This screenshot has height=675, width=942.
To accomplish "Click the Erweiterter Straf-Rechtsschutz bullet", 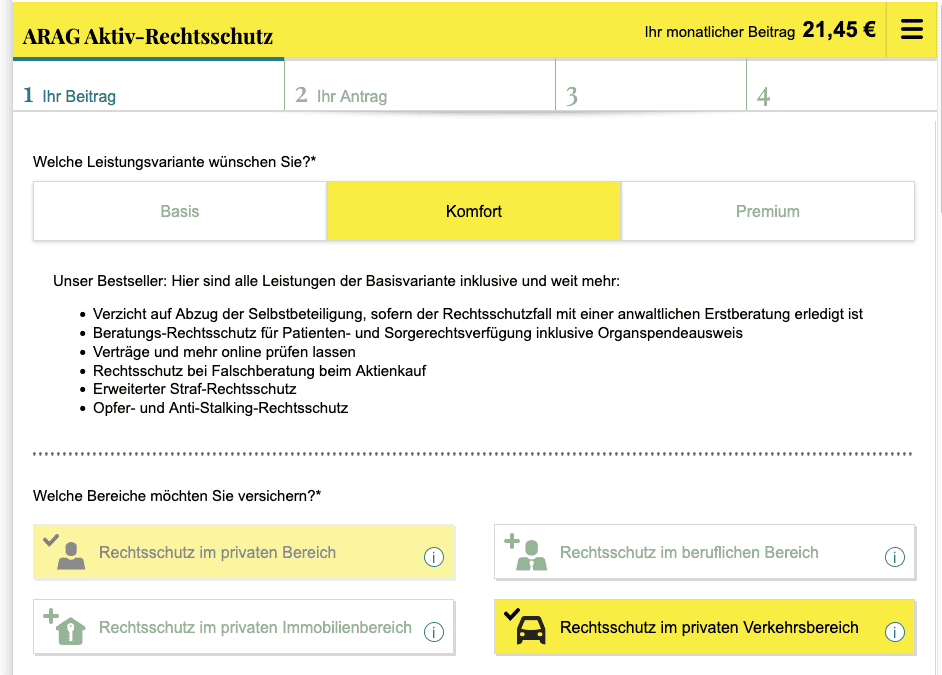I will [x=195, y=389].
